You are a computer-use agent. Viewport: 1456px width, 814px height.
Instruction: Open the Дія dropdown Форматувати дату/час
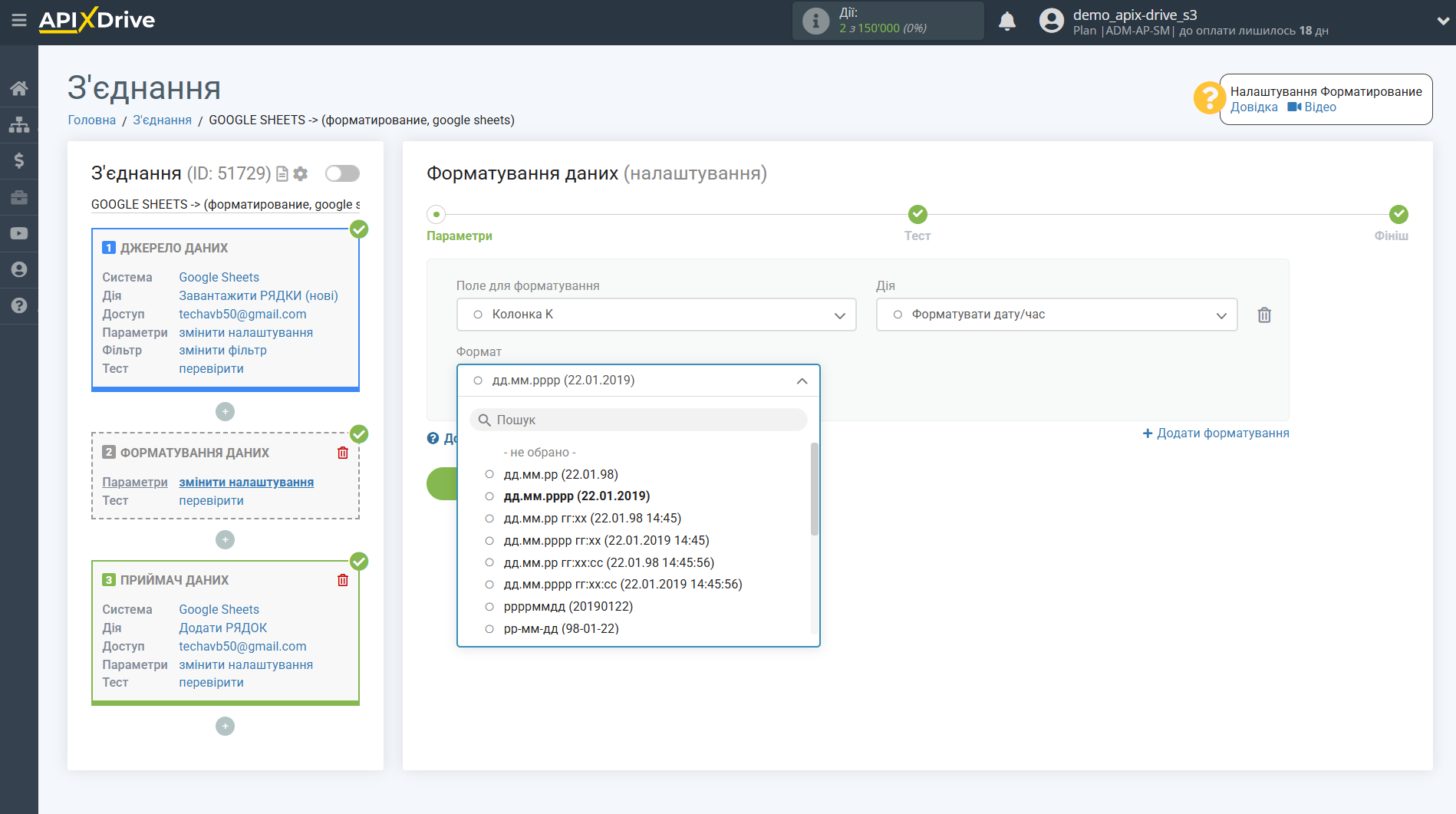point(1056,315)
